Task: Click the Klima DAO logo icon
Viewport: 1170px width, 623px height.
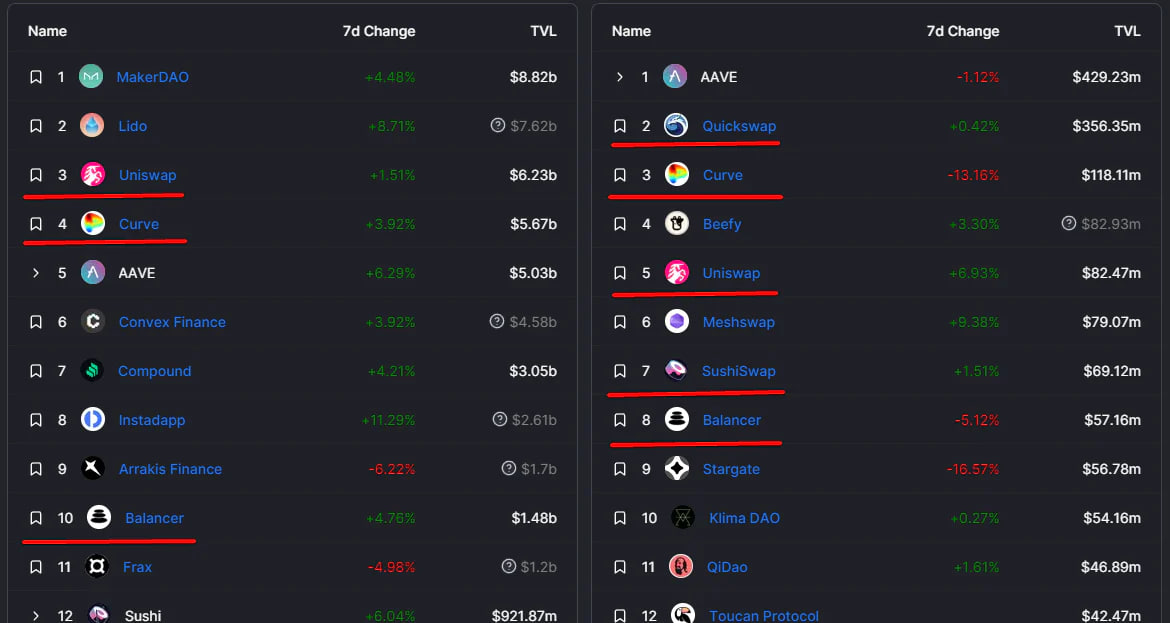Action: (x=682, y=518)
